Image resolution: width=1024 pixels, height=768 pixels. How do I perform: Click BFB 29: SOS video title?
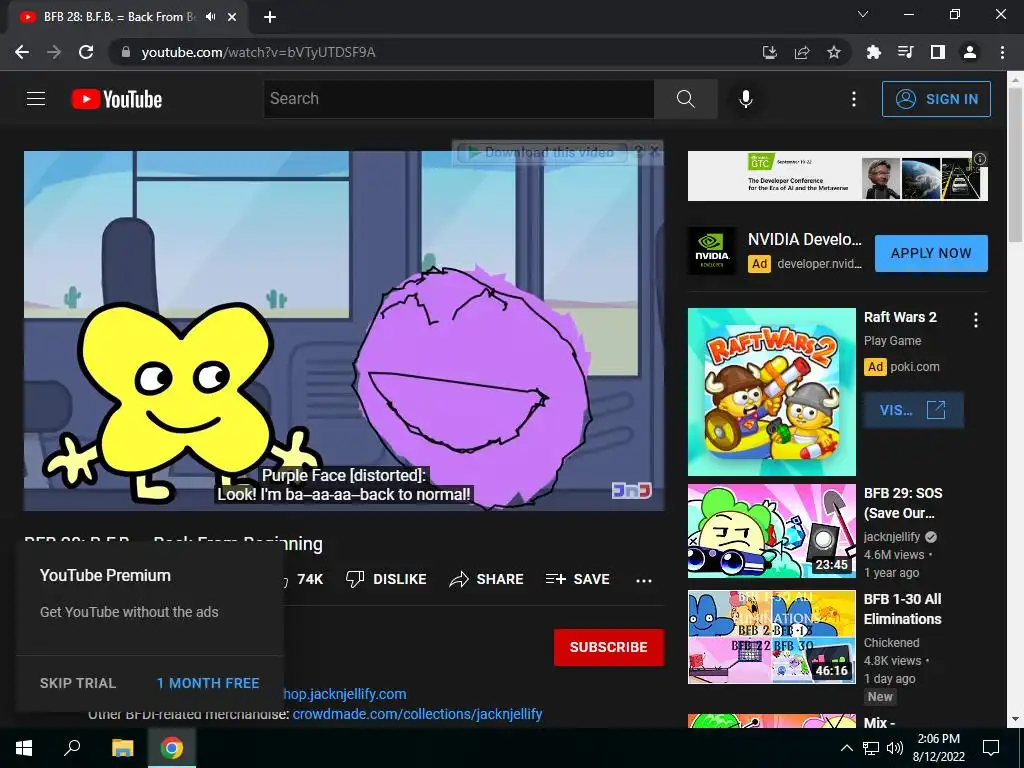[x=903, y=503]
